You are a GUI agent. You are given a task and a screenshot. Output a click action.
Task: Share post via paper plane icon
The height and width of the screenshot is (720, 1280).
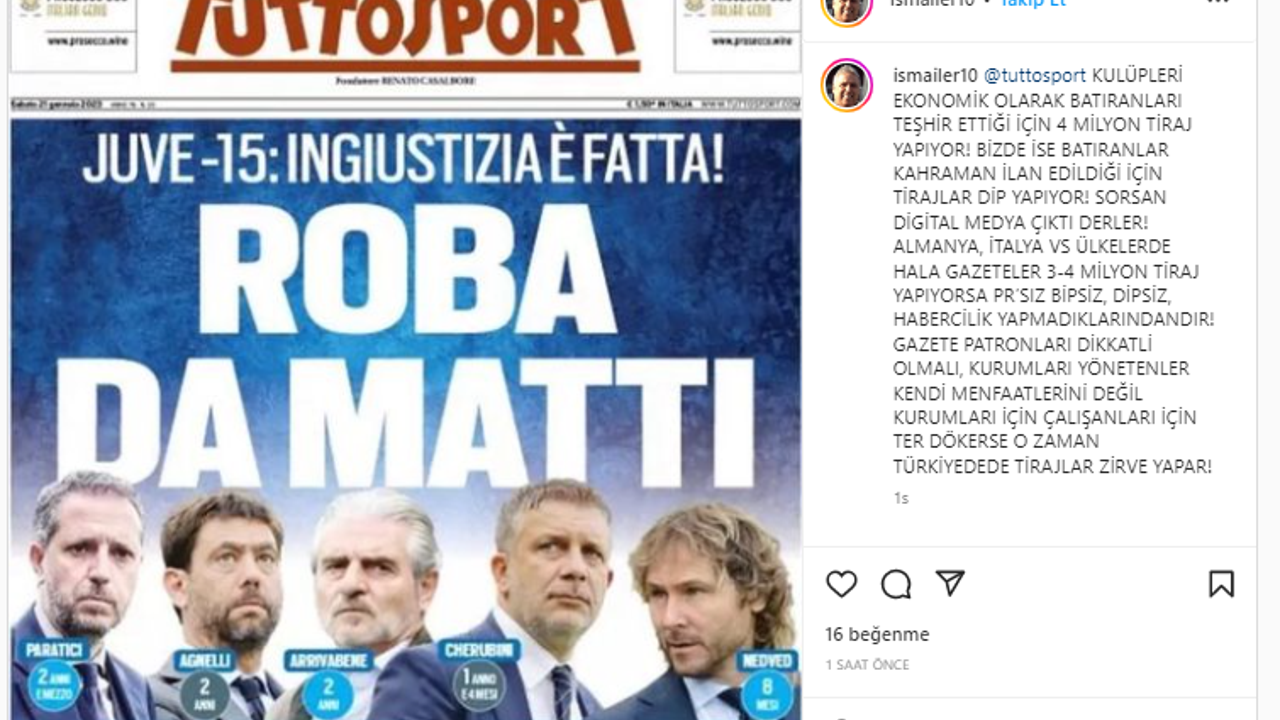(x=950, y=584)
